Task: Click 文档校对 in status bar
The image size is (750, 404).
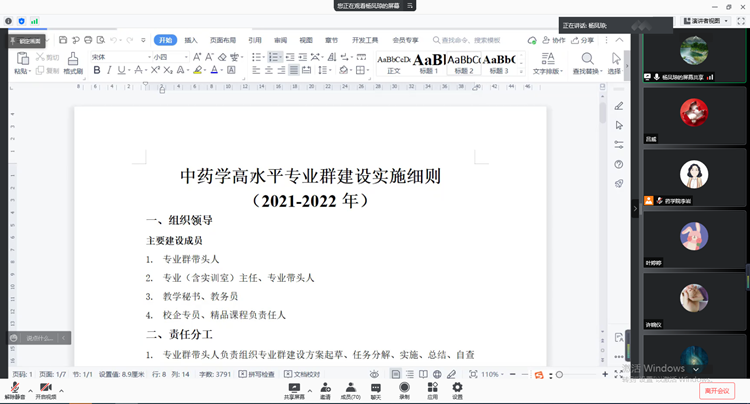Action: tap(302, 374)
